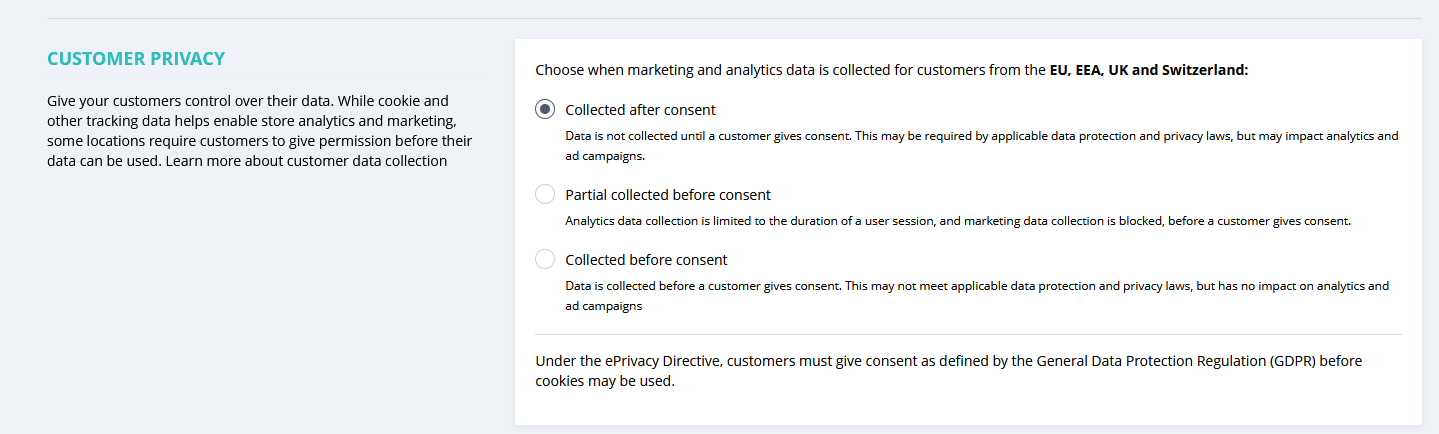The width and height of the screenshot is (1439, 434).
Task: Click the CUSTOMER PRIVACY section heading
Action: (x=136, y=59)
